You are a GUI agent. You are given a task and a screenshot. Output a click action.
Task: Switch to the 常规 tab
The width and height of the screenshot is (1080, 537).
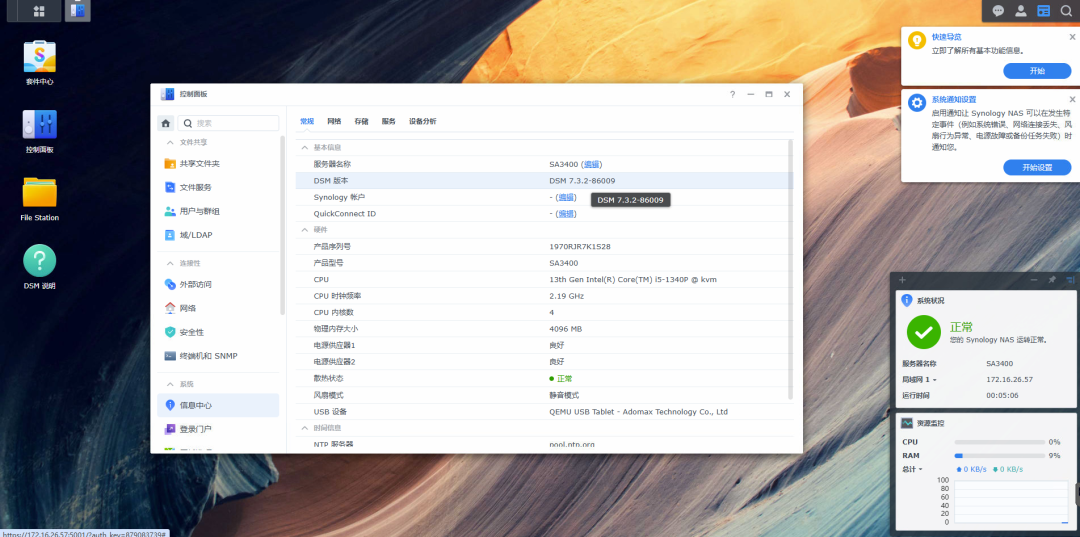(307, 121)
